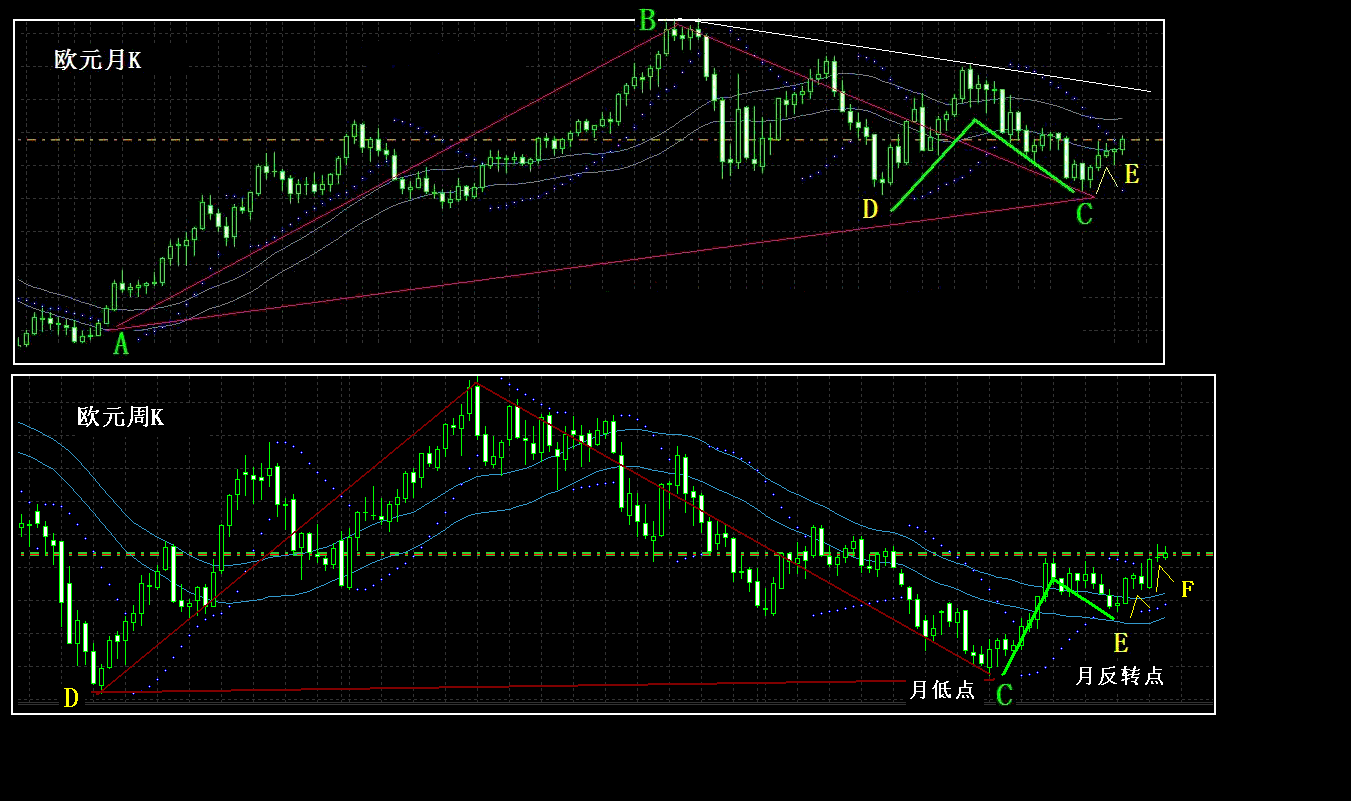This screenshot has height=801, width=1351.
Task: Select the 月低点 annotation text
Action: (x=942, y=689)
